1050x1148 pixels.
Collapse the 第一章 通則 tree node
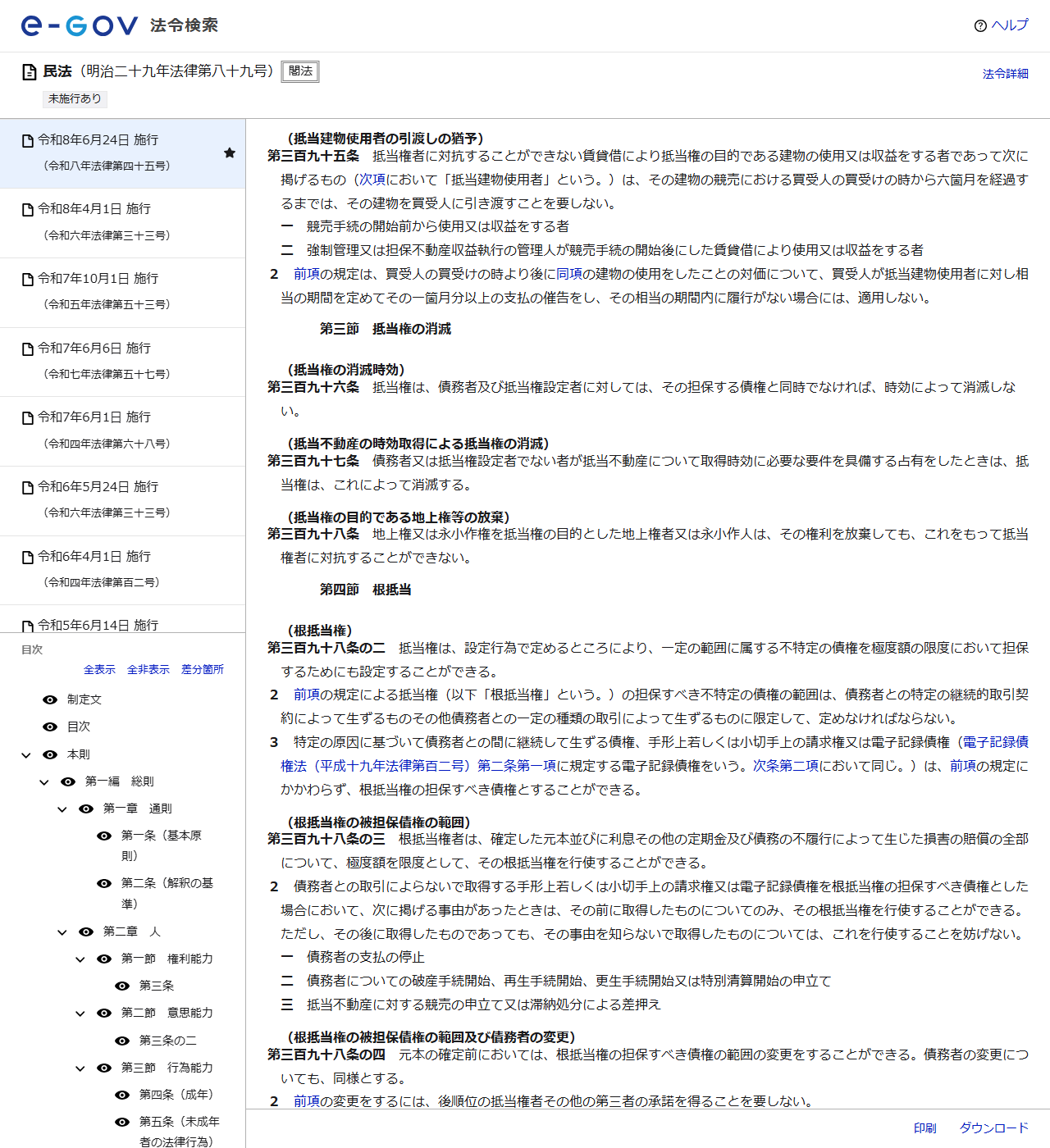tap(62, 809)
